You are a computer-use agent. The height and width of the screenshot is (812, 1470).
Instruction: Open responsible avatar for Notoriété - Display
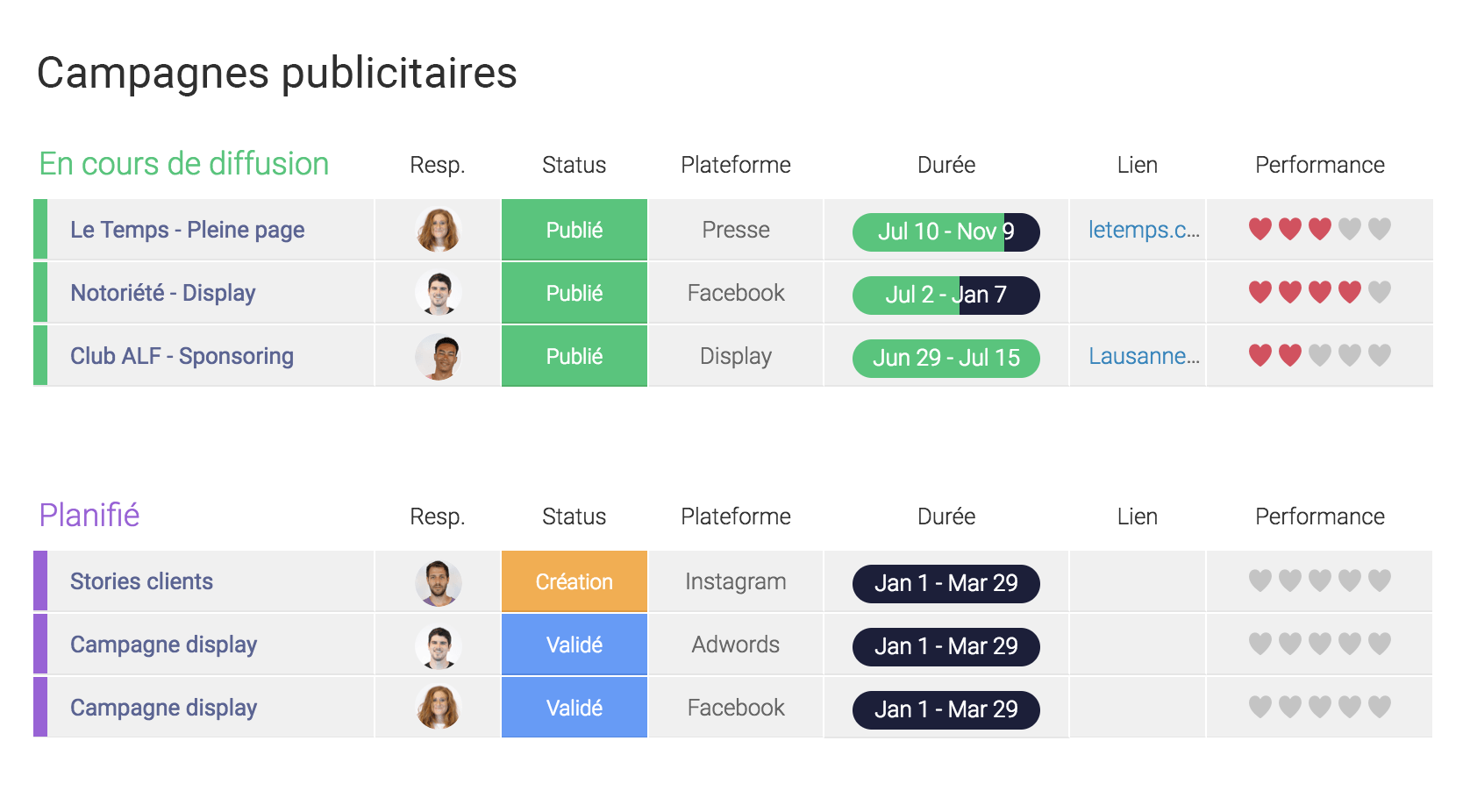[x=439, y=293]
